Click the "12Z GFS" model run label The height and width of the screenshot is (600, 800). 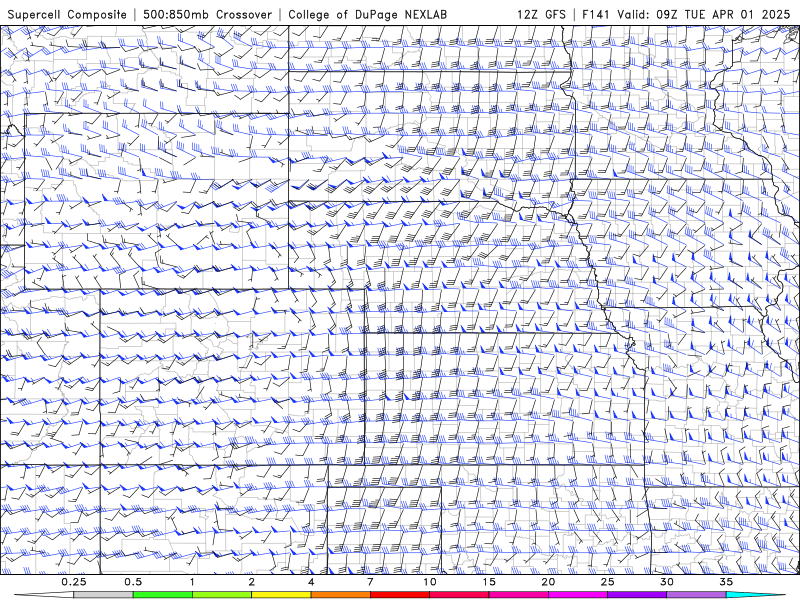point(541,14)
